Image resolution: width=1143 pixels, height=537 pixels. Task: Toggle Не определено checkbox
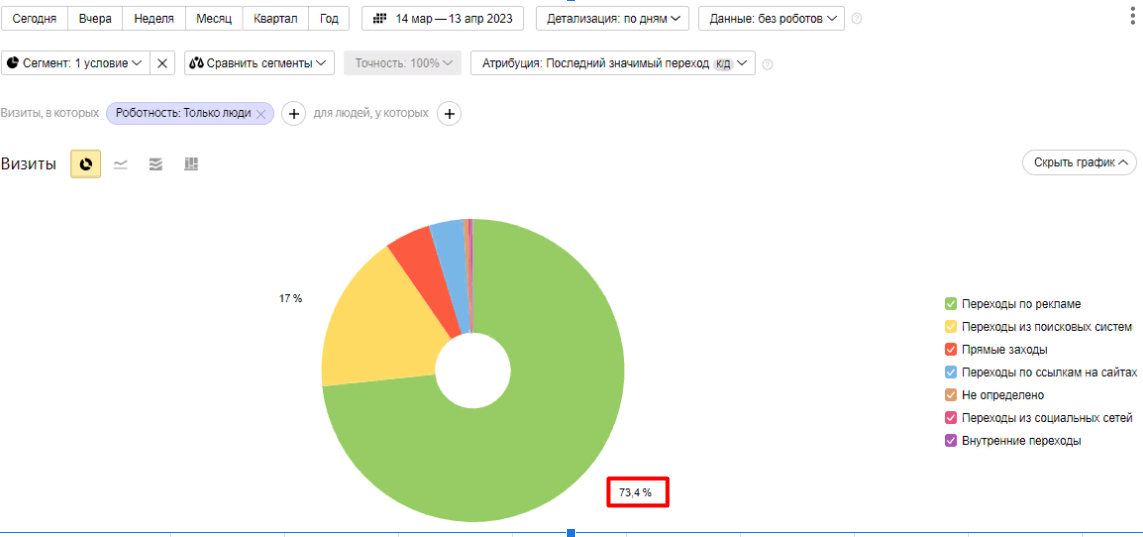(x=951, y=395)
